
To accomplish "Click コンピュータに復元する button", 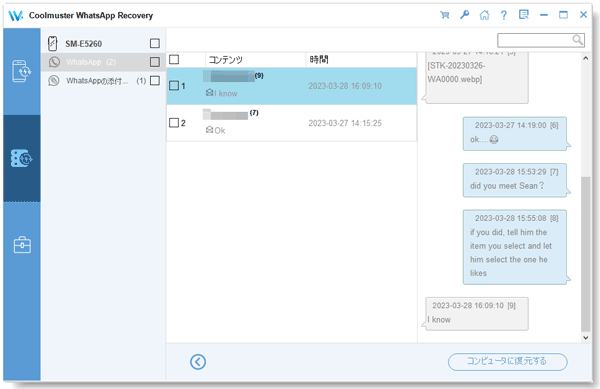I will 507,361.
